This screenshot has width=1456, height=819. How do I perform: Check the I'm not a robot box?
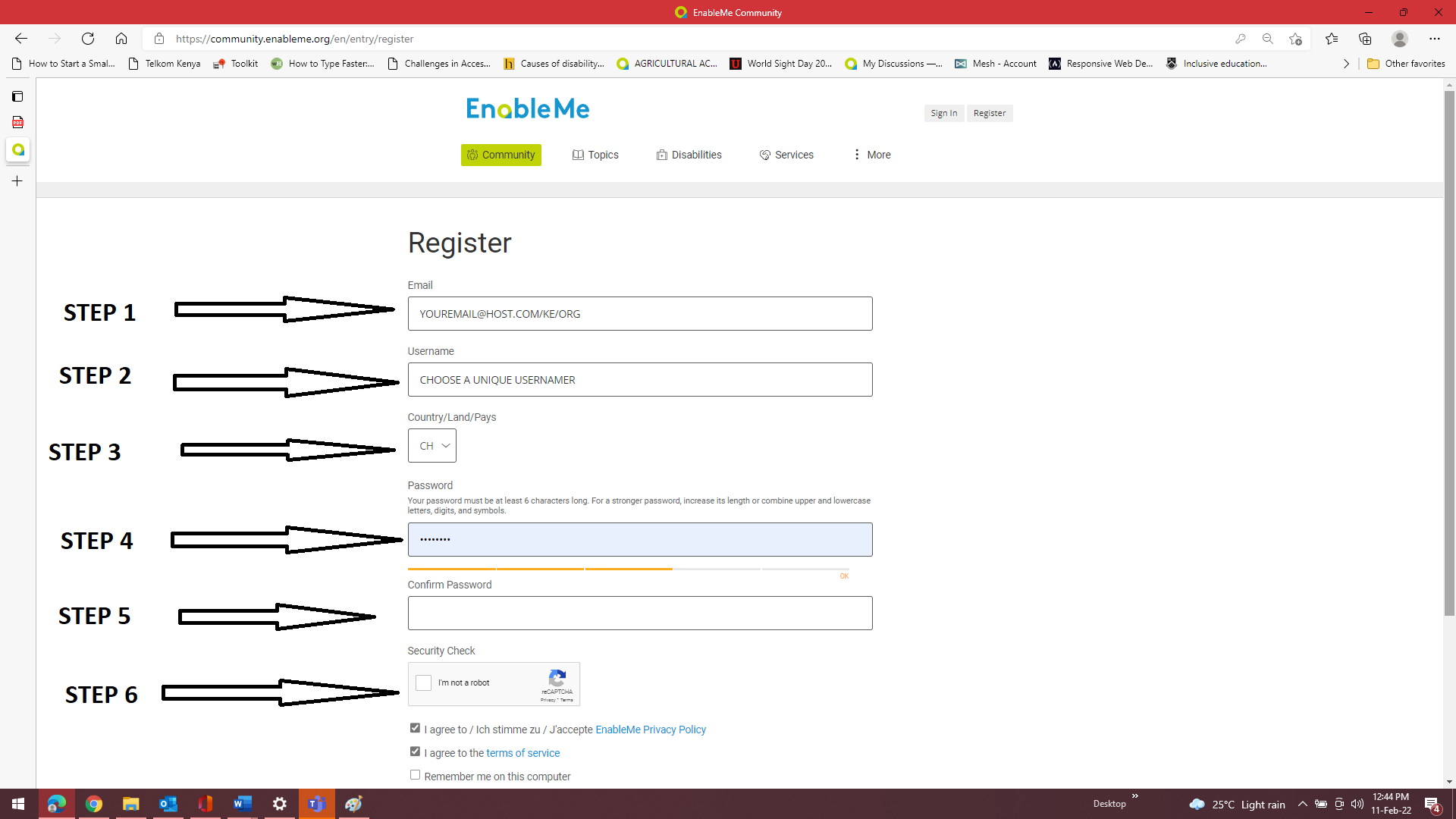tap(424, 683)
